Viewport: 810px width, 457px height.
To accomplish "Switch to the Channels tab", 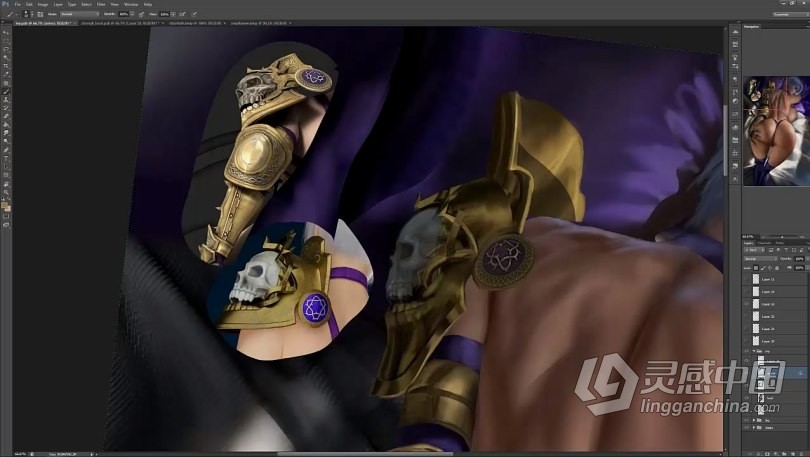I will (764, 243).
